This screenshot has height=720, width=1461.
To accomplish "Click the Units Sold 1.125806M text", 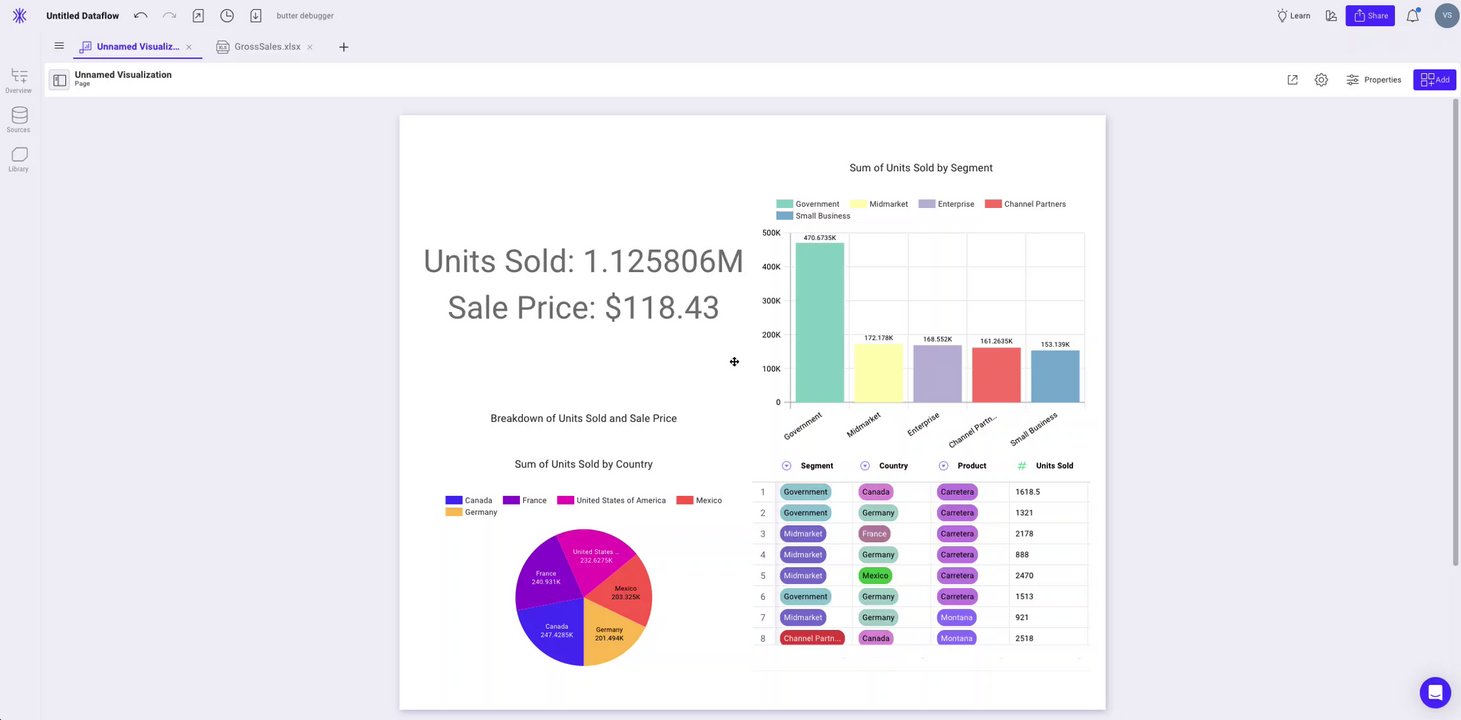I will (x=583, y=261).
